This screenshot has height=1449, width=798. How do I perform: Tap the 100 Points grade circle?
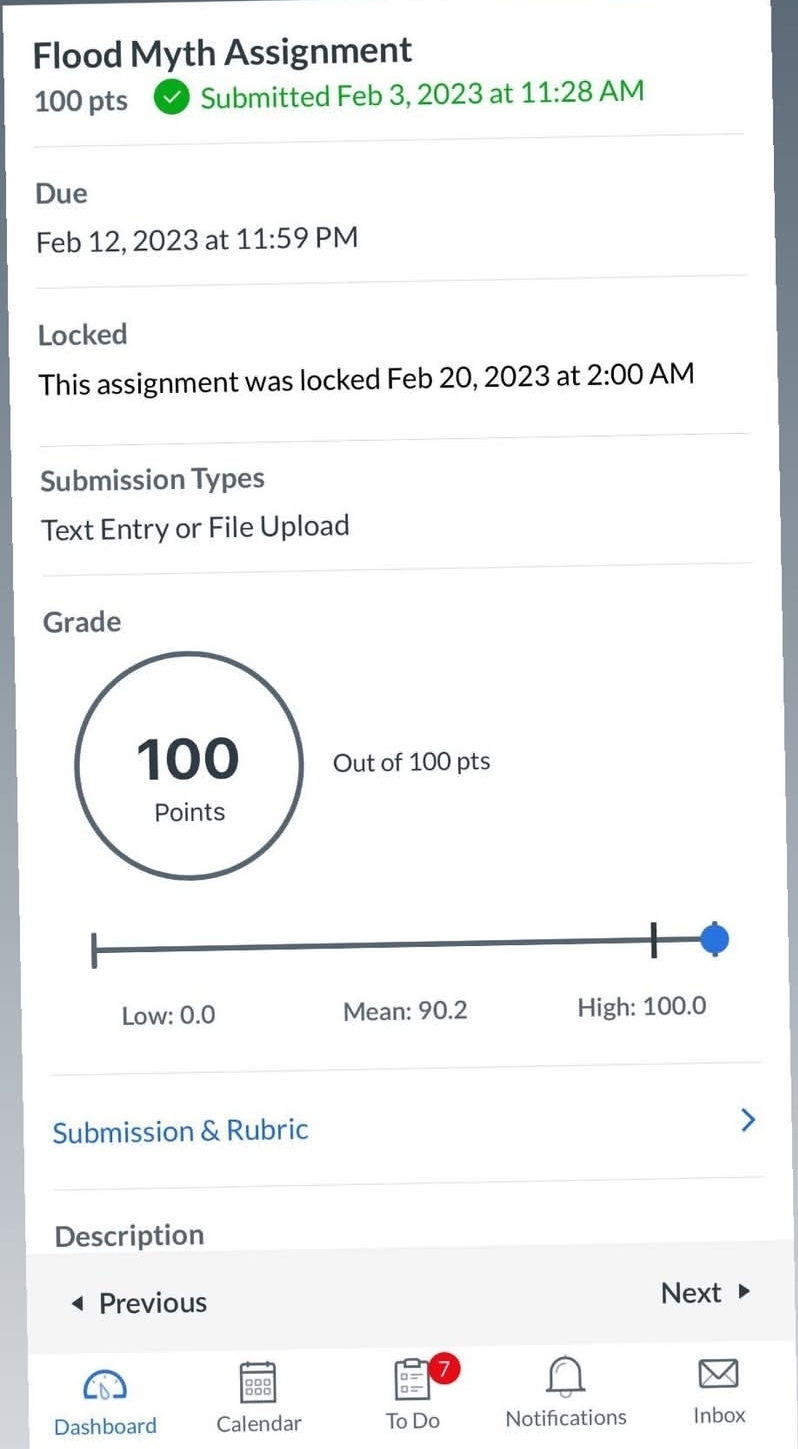click(x=188, y=766)
